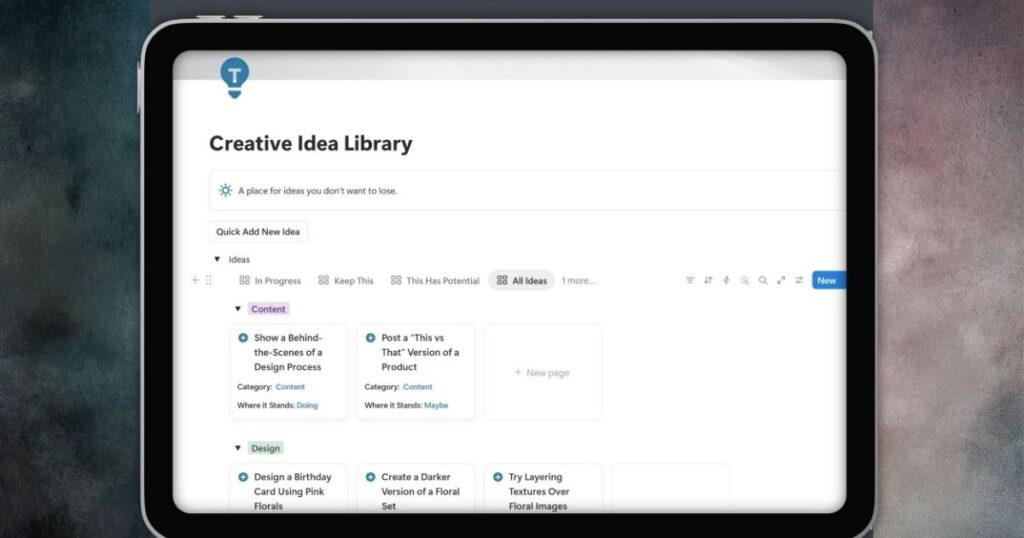This screenshot has height=538, width=1024.
Task: Click the lightbulb page icon
Action: (x=235, y=77)
